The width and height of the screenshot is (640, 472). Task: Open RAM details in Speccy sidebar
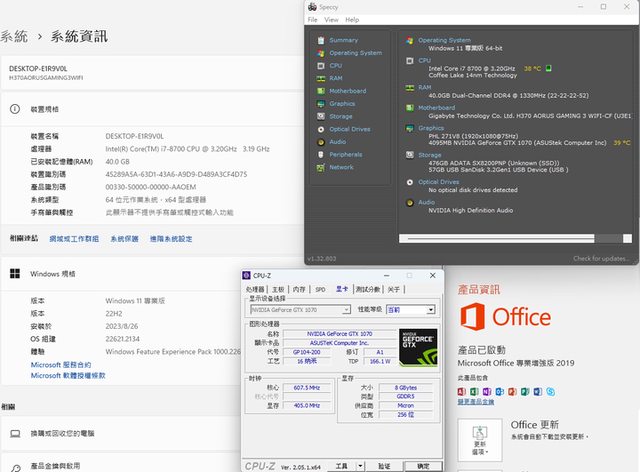(335, 78)
